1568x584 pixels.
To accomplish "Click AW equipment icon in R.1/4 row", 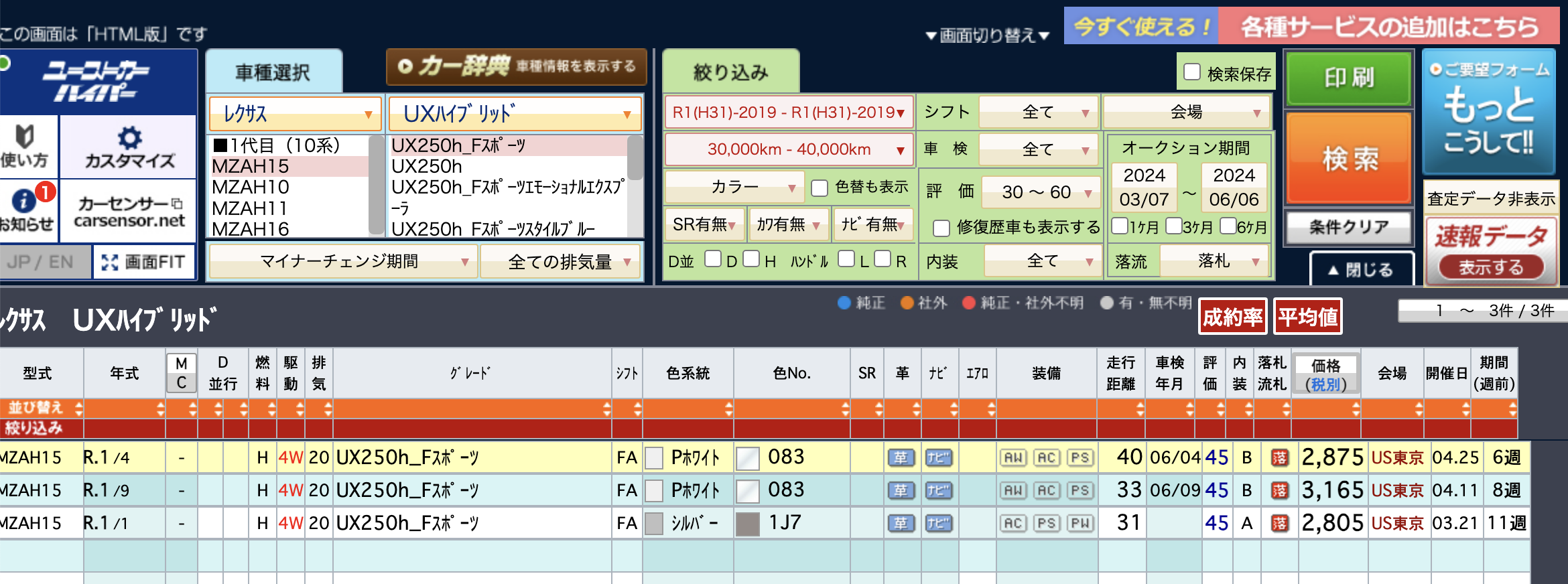I will 1013,458.
